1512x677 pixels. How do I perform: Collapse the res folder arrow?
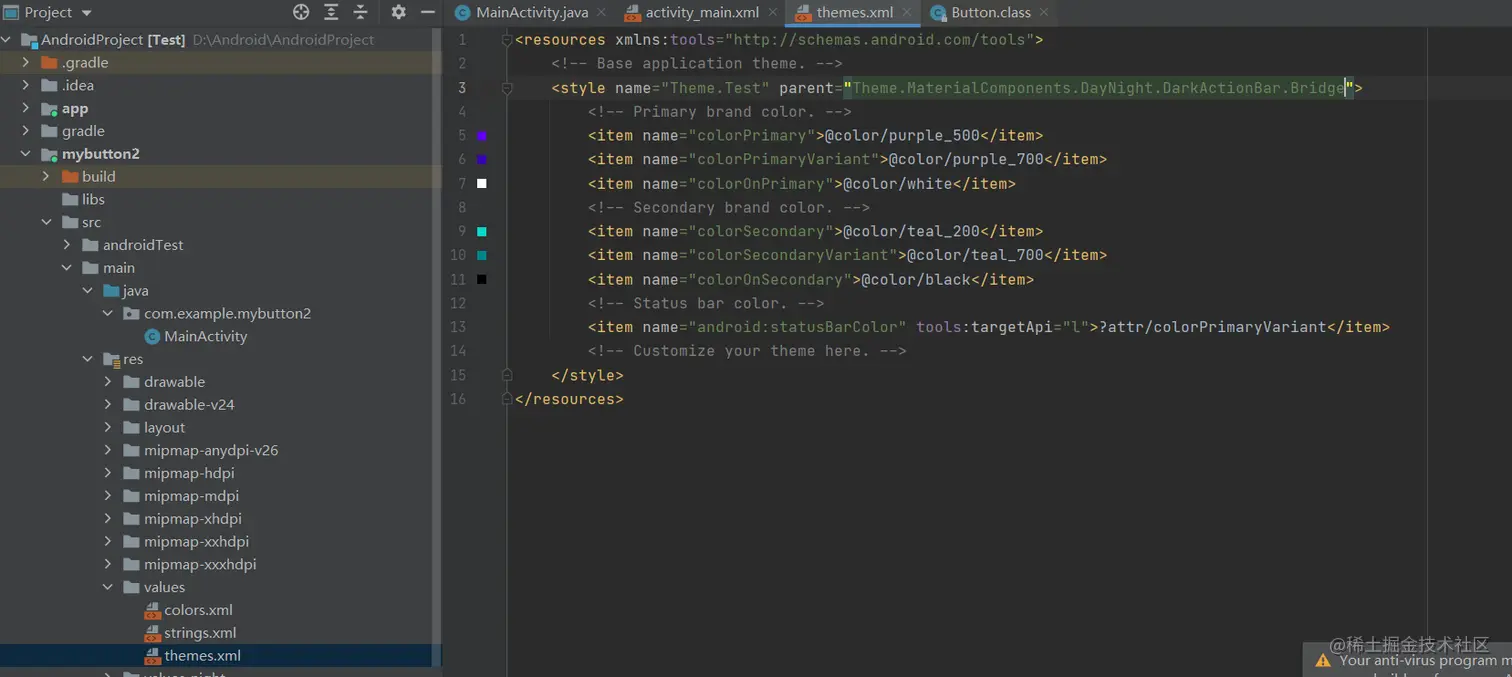pyautogui.click(x=88, y=359)
